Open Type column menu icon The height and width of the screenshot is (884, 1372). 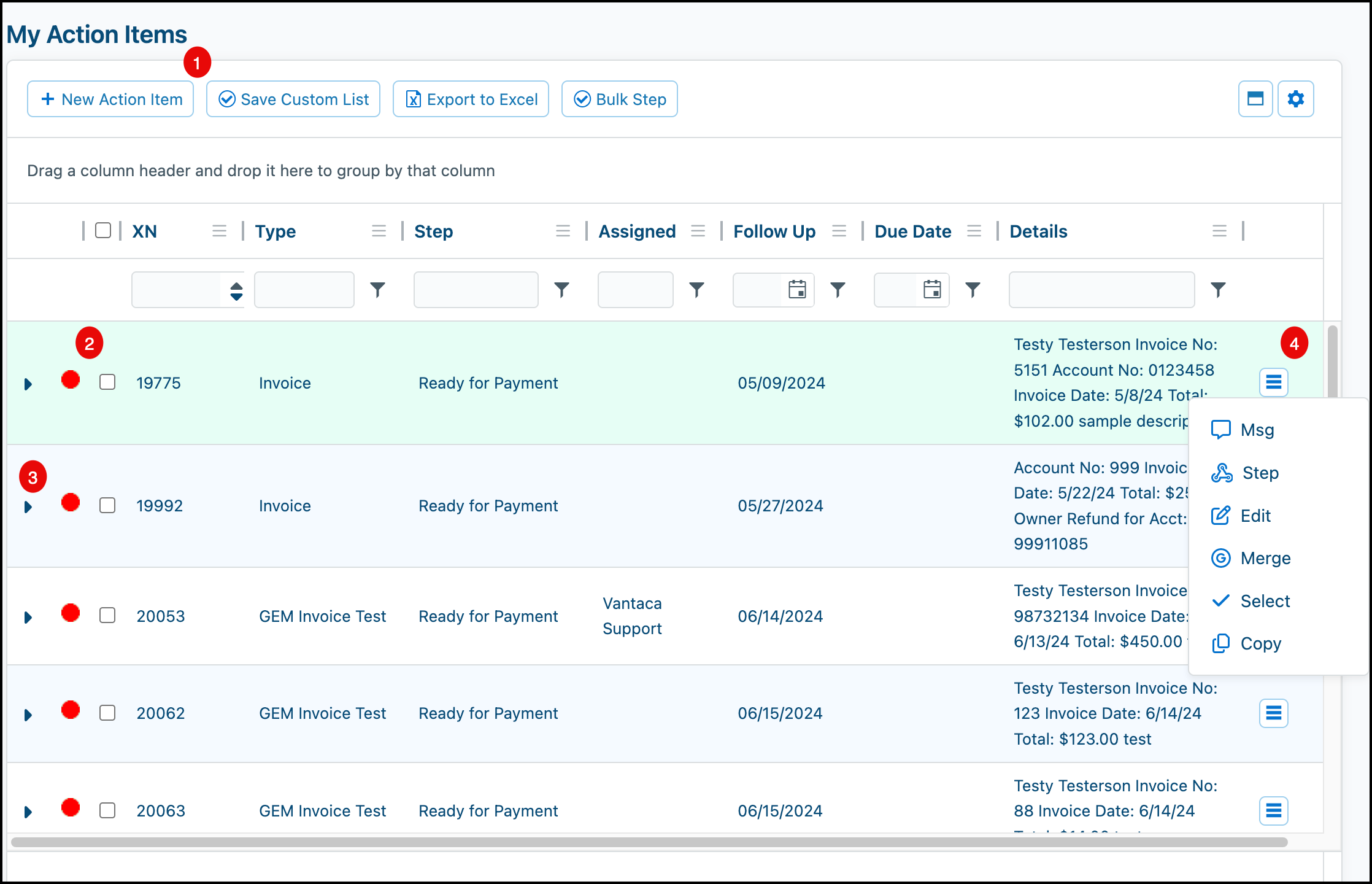click(x=379, y=231)
